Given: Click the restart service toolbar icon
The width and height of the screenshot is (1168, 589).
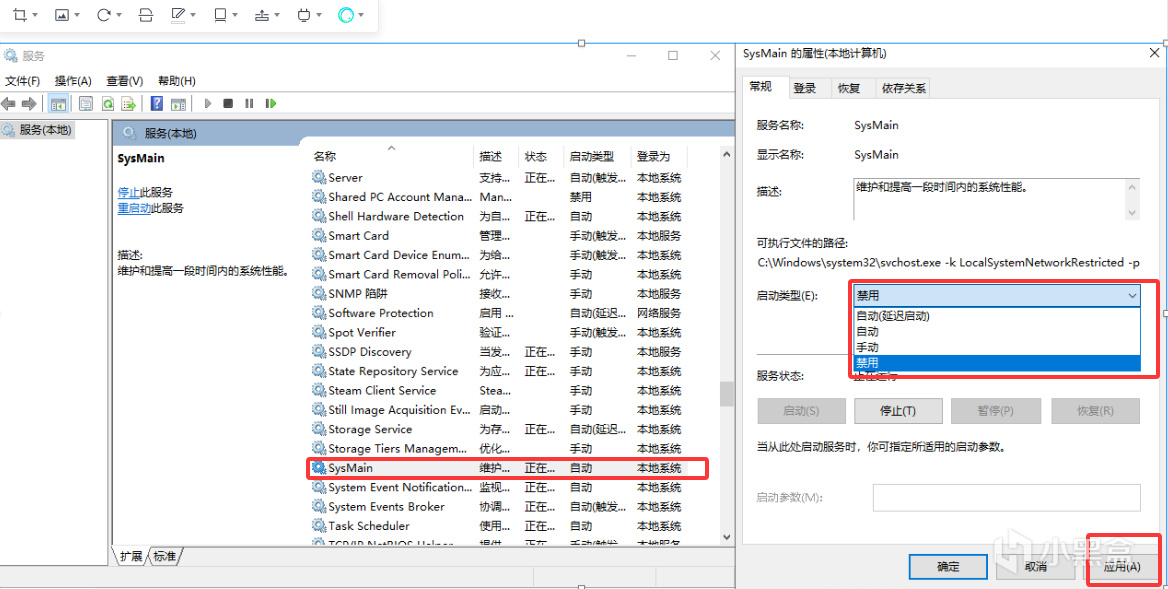Looking at the screenshot, I should tap(270, 104).
